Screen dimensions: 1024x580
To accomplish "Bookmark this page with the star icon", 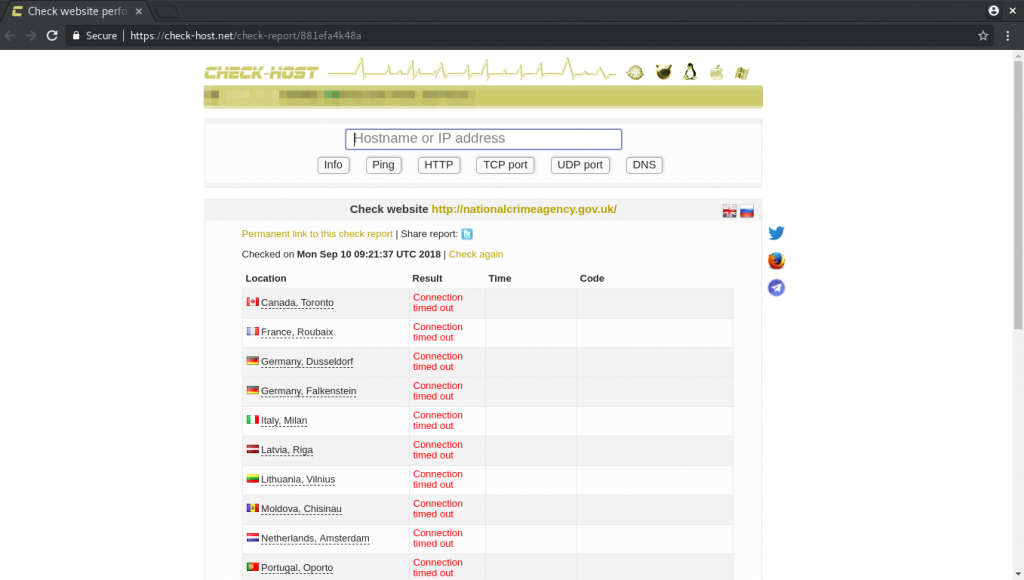I will pos(983,36).
